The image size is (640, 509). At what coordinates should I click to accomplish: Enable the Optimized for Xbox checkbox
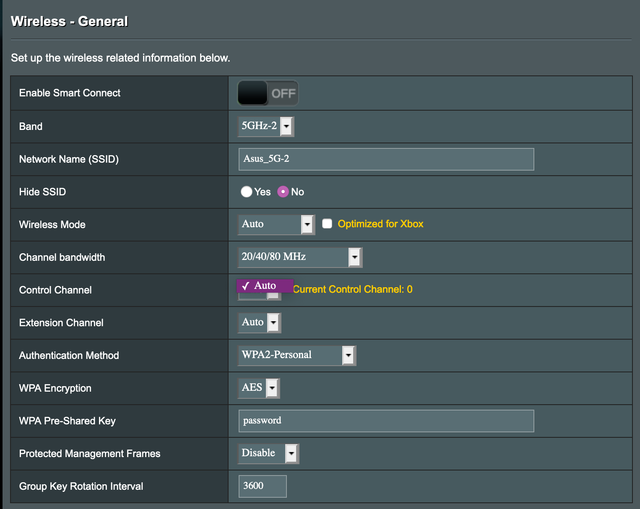click(327, 224)
